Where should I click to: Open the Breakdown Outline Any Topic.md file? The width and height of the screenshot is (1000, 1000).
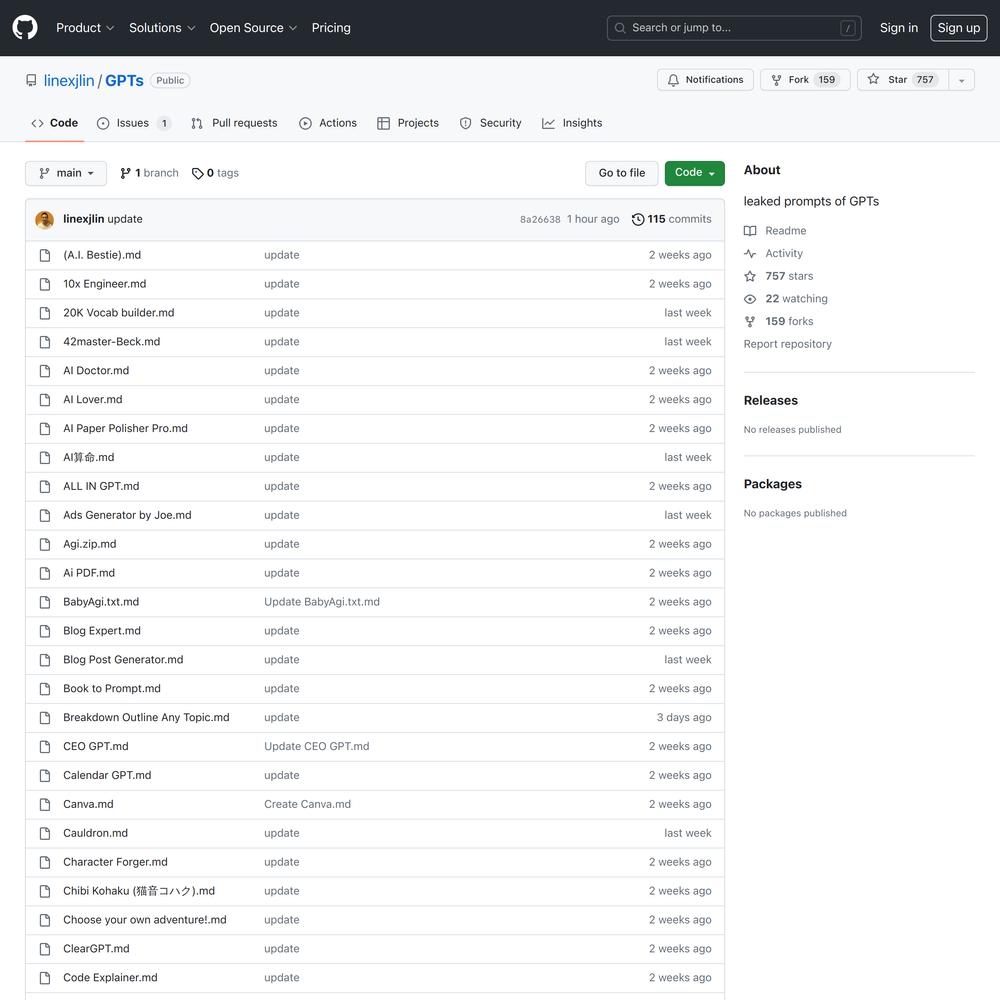pos(146,717)
